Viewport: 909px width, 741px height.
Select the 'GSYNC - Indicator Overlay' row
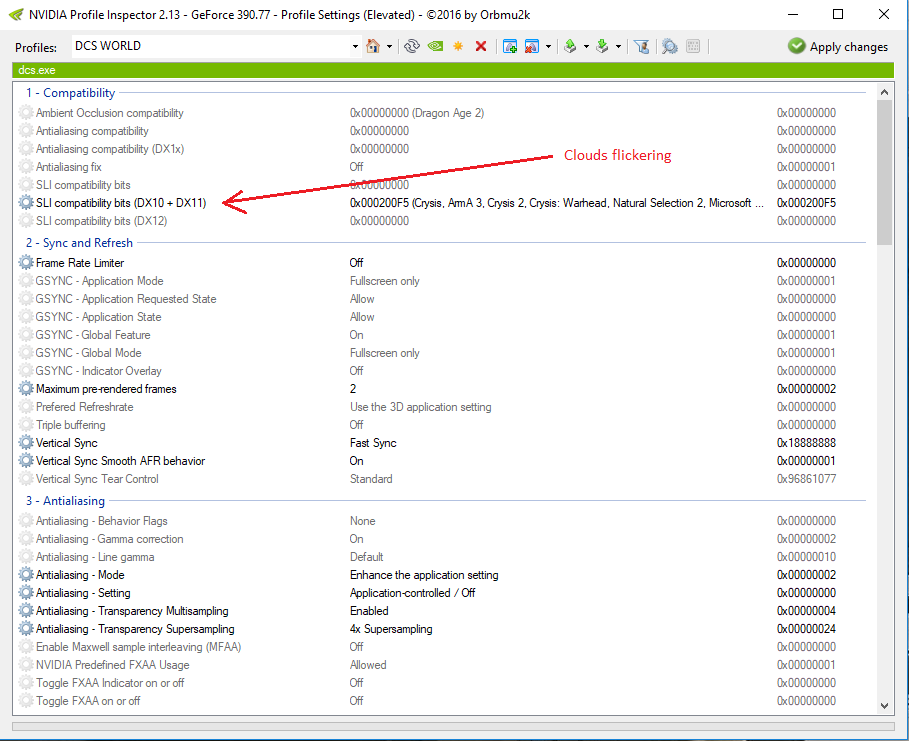443,370
